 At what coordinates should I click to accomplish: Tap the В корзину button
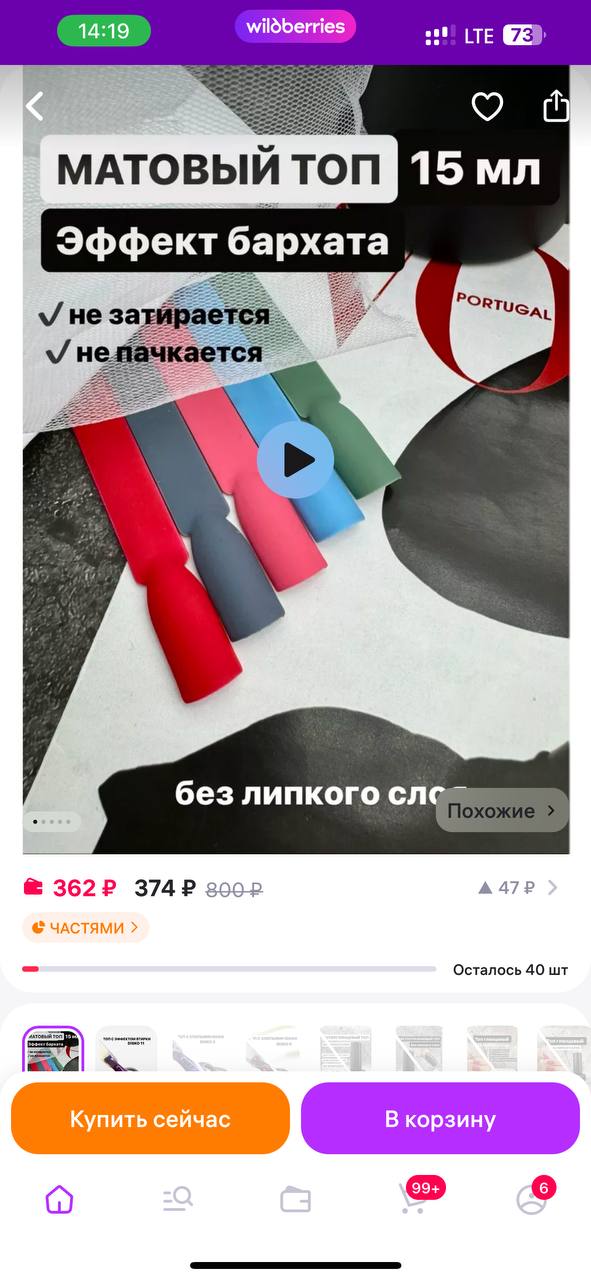440,1119
